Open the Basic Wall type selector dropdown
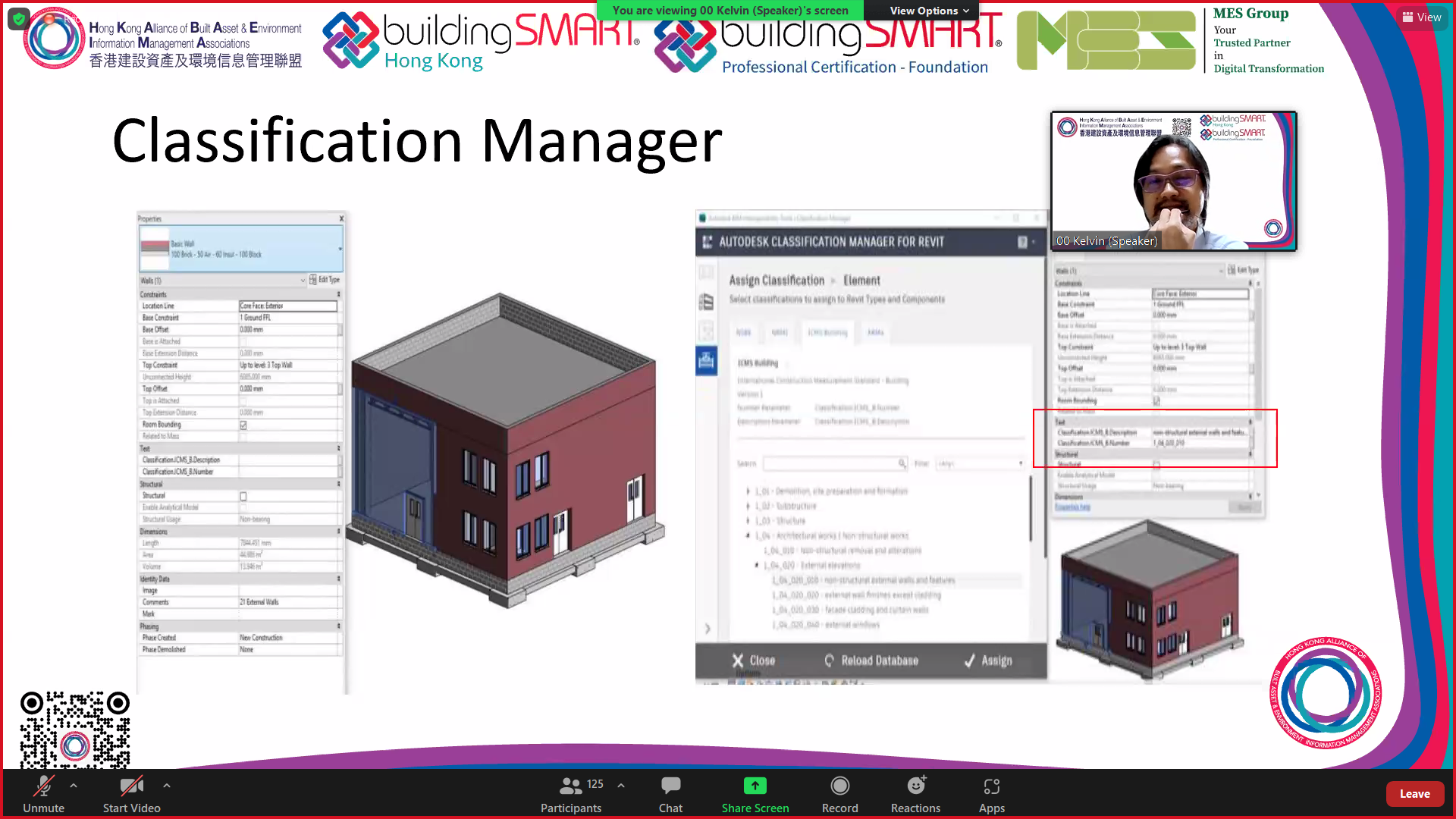Image resolution: width=1456 pixels, height=819 pixels. [340, 249]
